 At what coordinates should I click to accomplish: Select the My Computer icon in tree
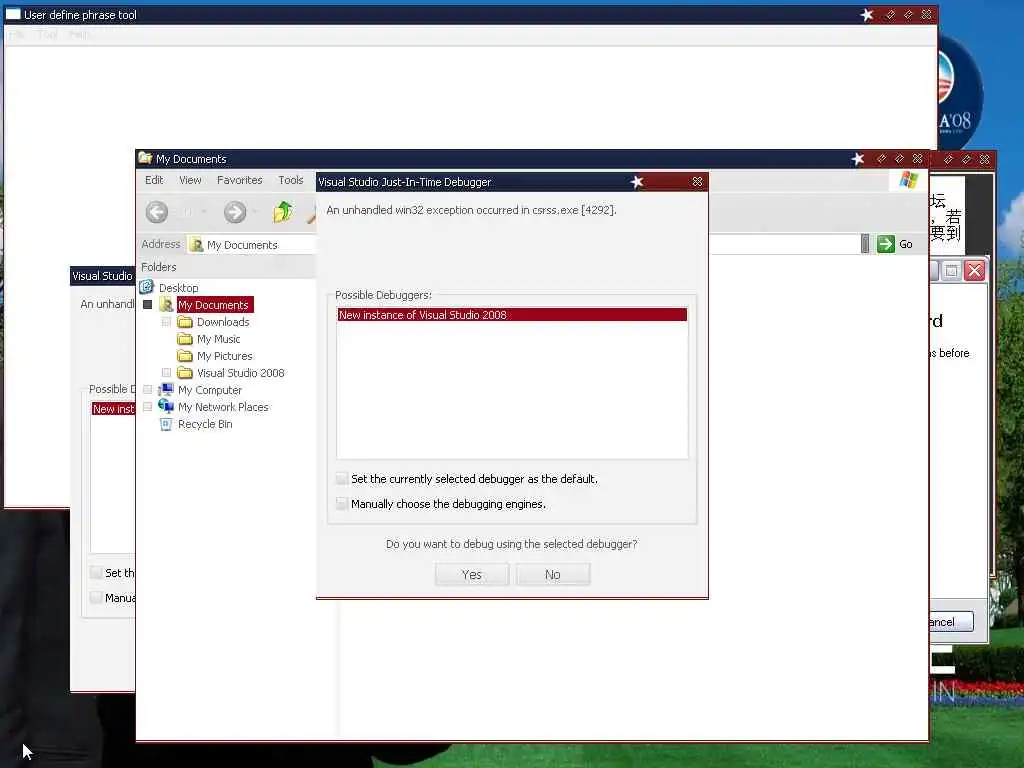[166, 389]
